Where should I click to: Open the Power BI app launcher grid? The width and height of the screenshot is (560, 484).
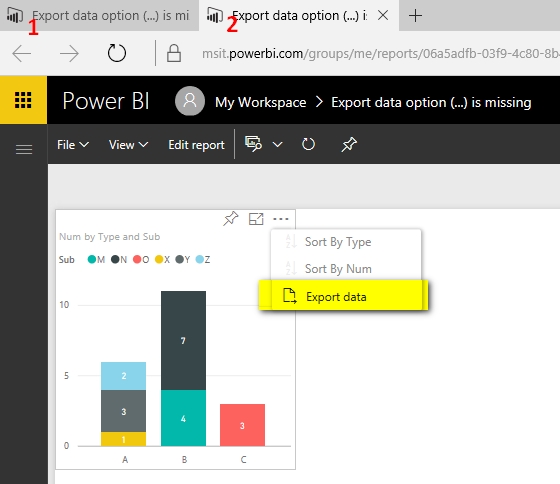[23, 100]
